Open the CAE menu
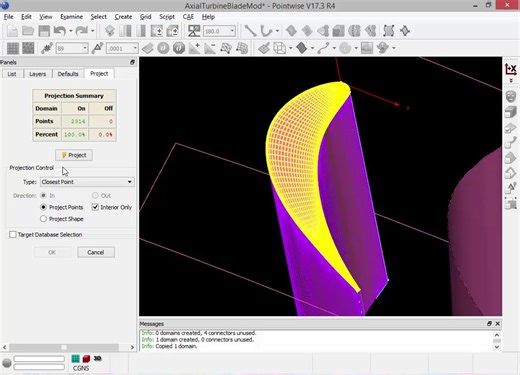Viewport: 520px width, 375px height. pos(188,17)
